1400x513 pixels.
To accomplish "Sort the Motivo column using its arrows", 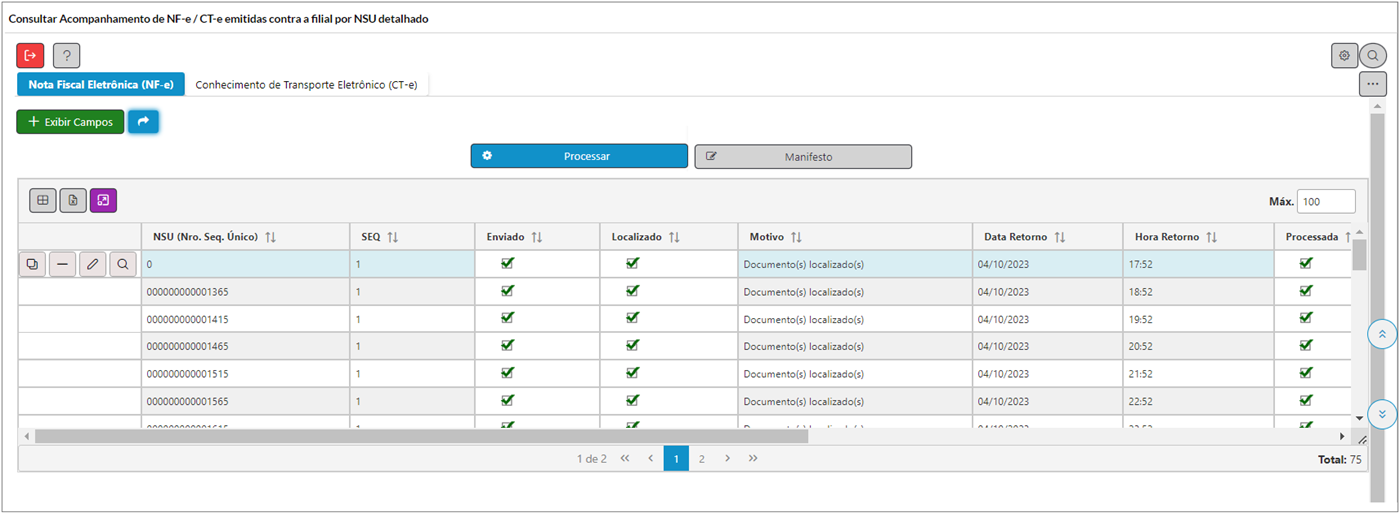I will point(796,237).
